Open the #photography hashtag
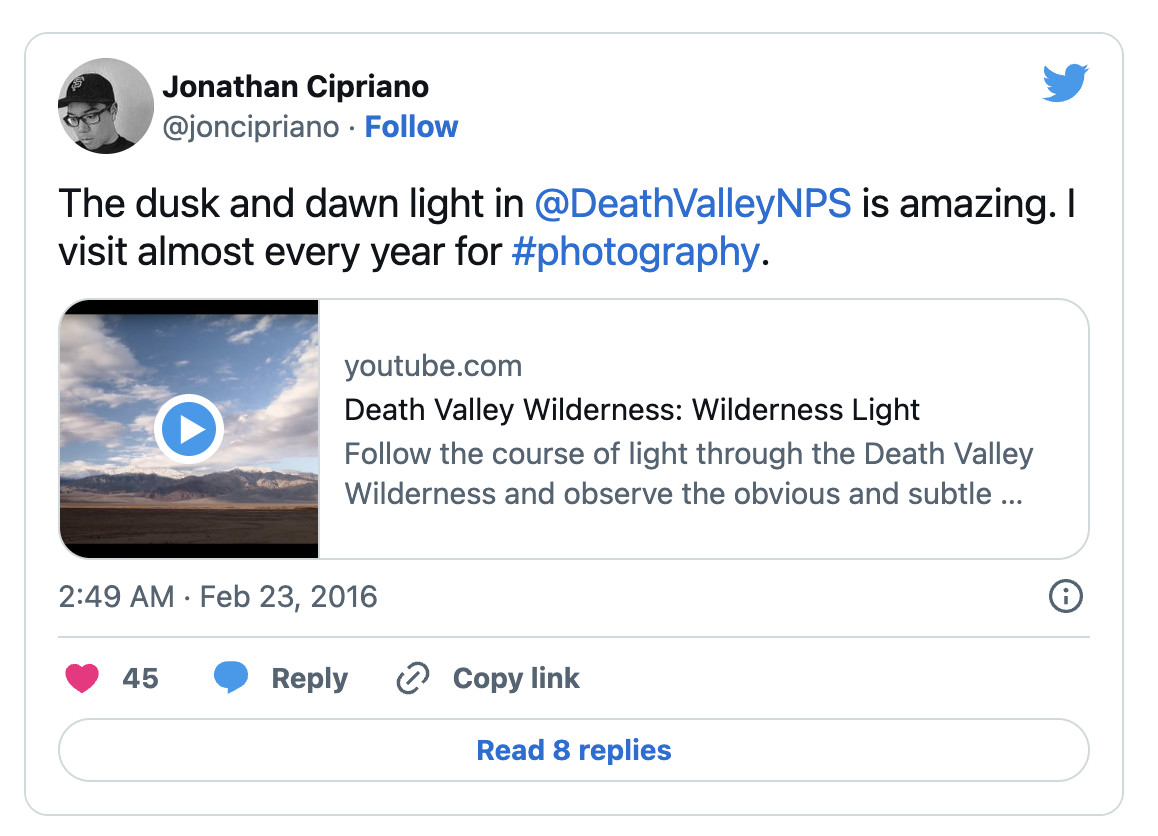1158x836 pixels. point(635,251)
